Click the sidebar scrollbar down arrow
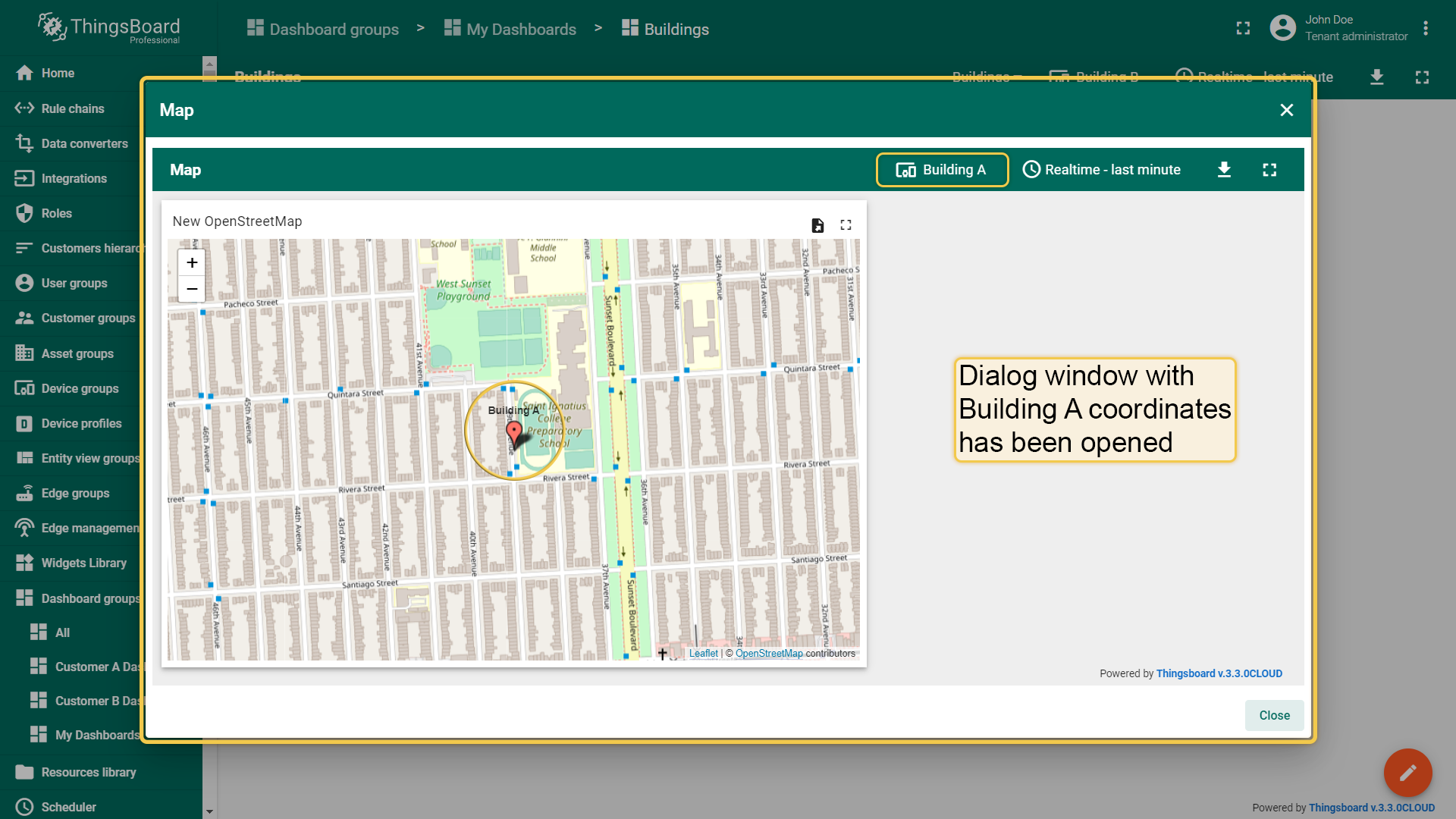 [209, 811]
